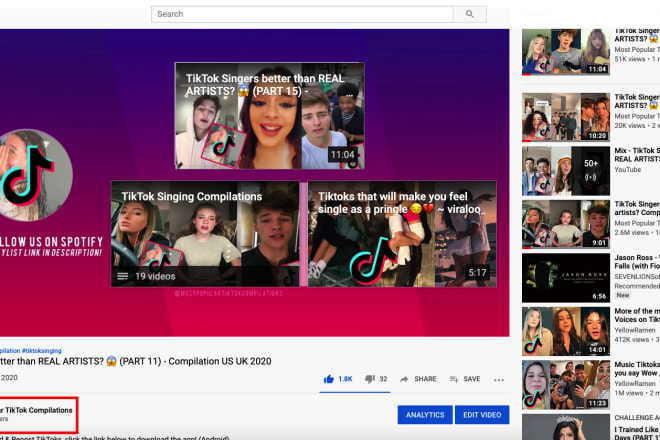660x440 pixels.
Task: Click the Share arrow icon
Action: point(404,379)
